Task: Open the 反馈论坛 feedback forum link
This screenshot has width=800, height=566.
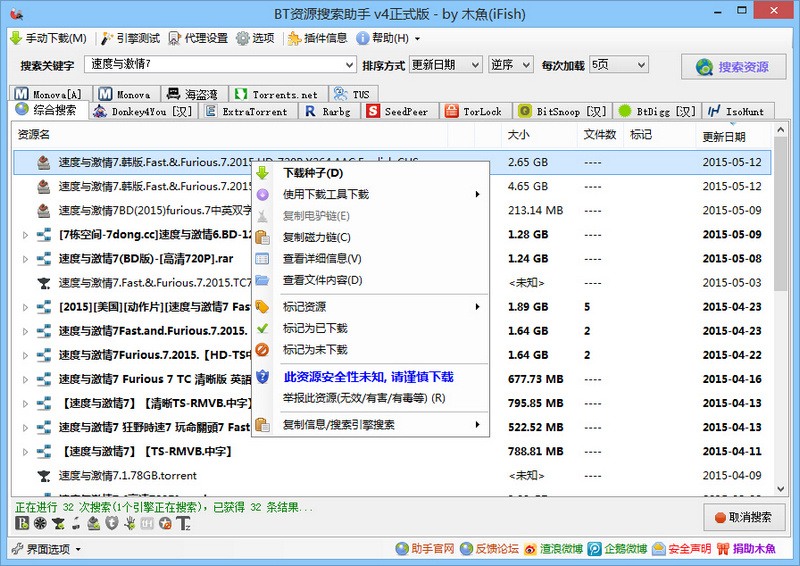Action: point(489,549)
